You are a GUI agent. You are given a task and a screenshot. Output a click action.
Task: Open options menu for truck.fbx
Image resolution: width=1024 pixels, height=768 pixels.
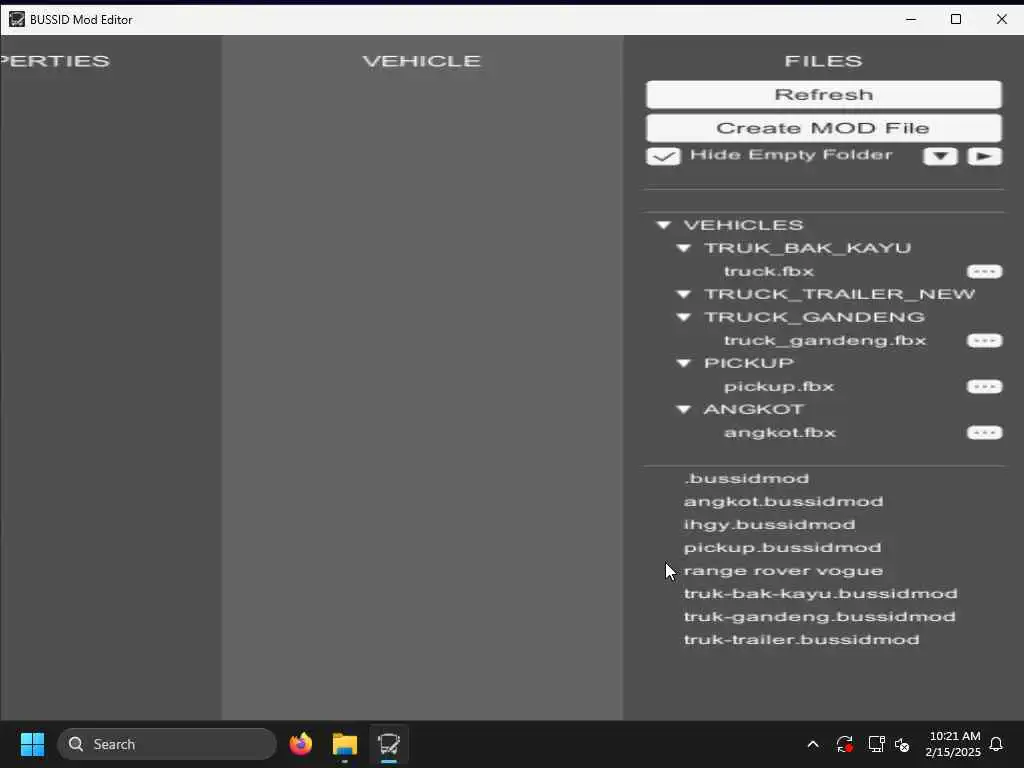click(x=984, y=272)
